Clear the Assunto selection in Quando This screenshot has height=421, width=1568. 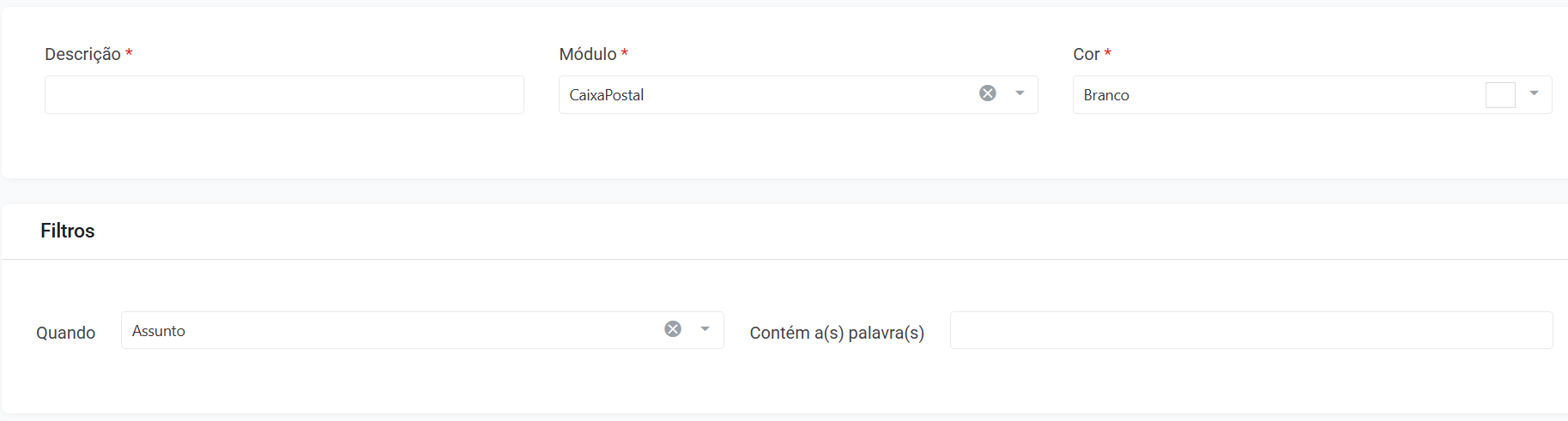[673, 328]
